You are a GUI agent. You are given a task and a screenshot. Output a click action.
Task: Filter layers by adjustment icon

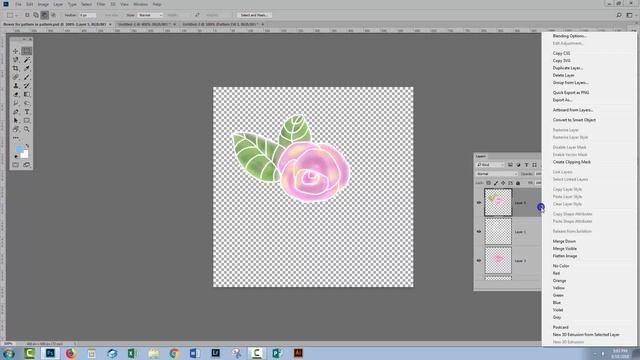(x=518, y=165)
